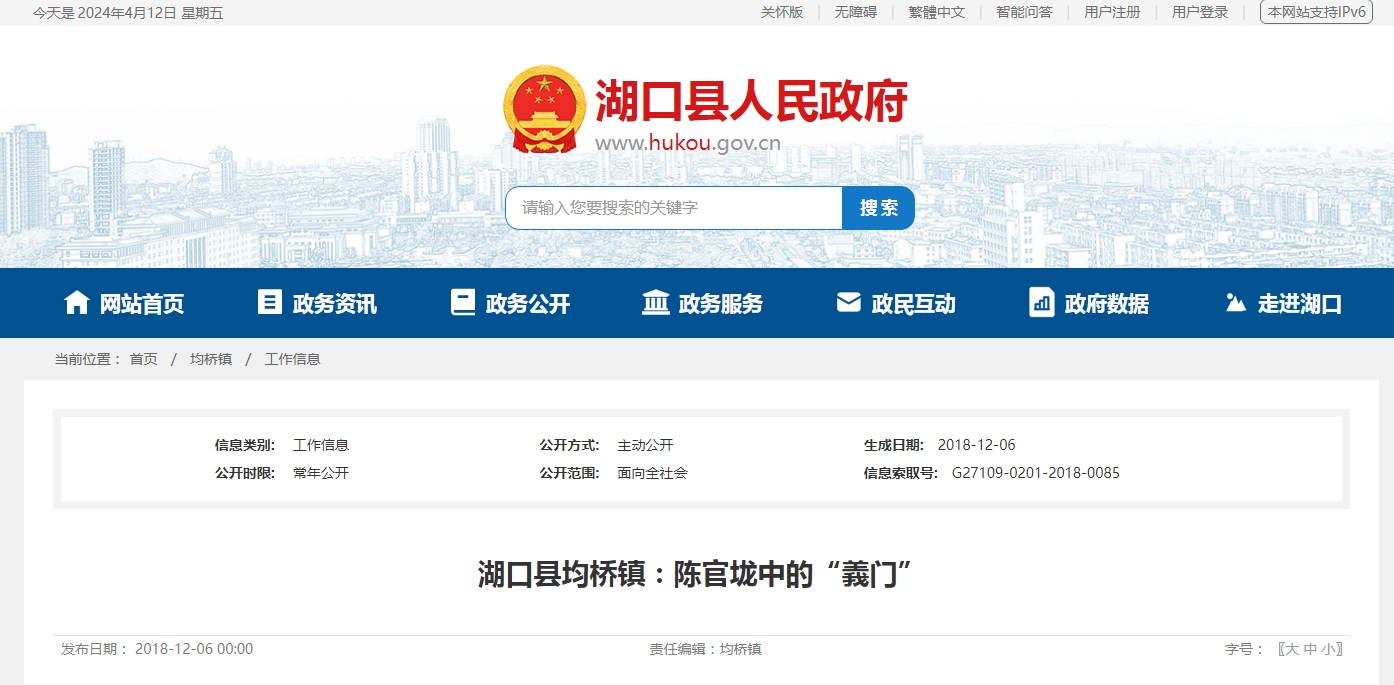Open 智能问答 smart Q&A

(x=1024, y=12)
